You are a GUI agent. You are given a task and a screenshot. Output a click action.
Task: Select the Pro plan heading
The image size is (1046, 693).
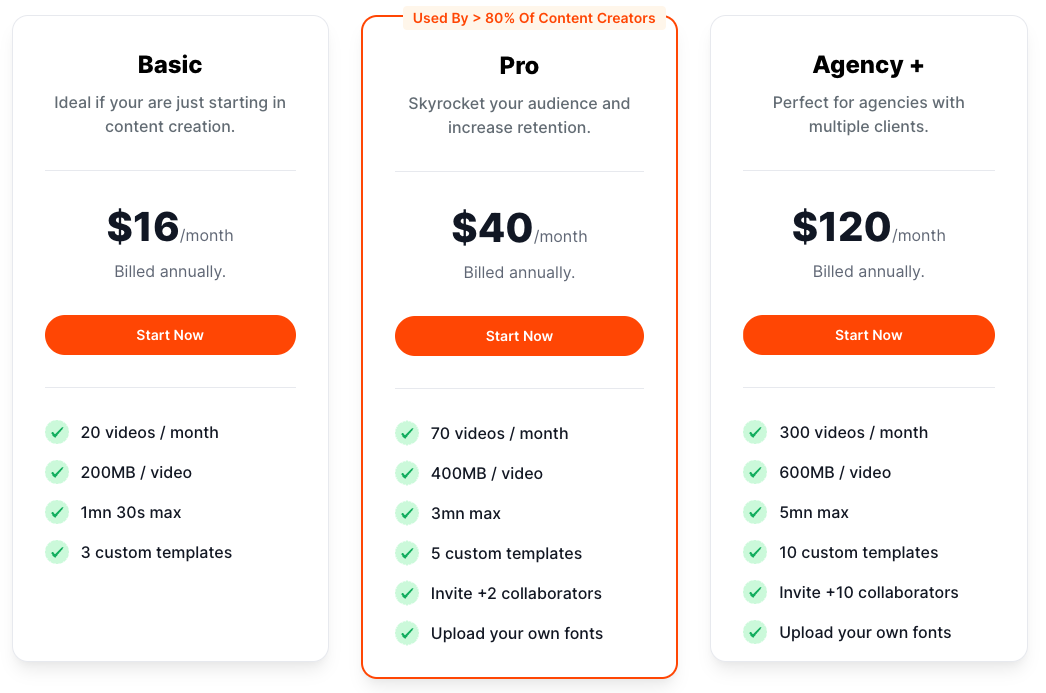[519, 66]
